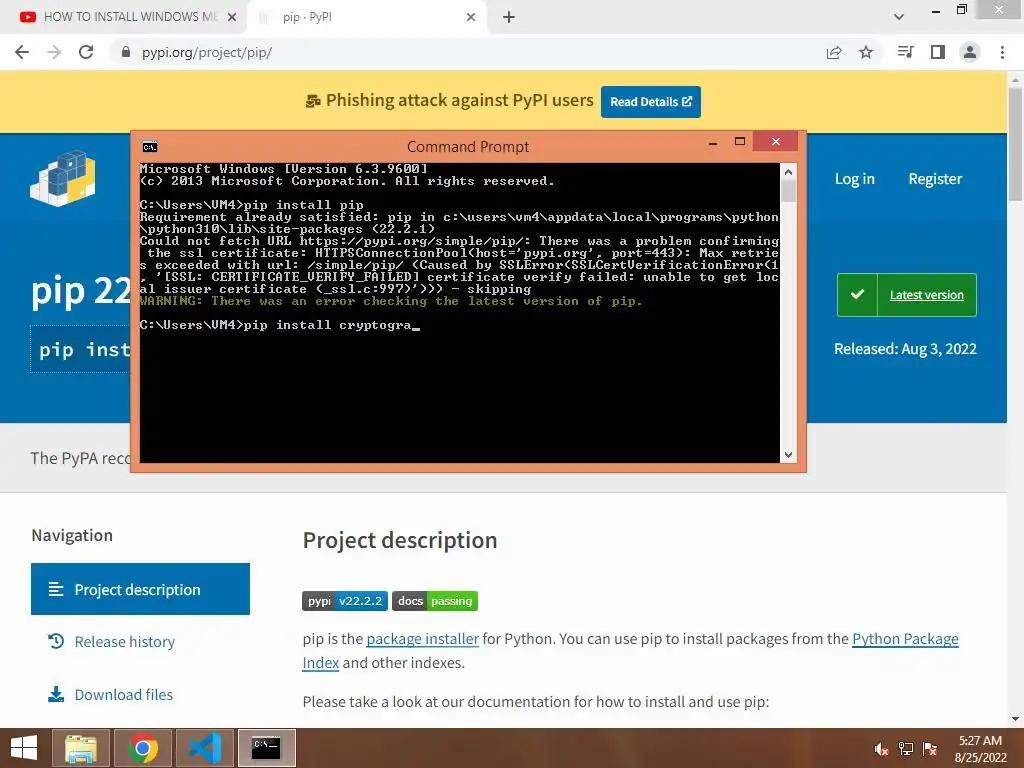Open Command Prompt system menu icon
The height and width of the screenshot is (768, 1024).
pyautogui.click(x=150, y=147)
